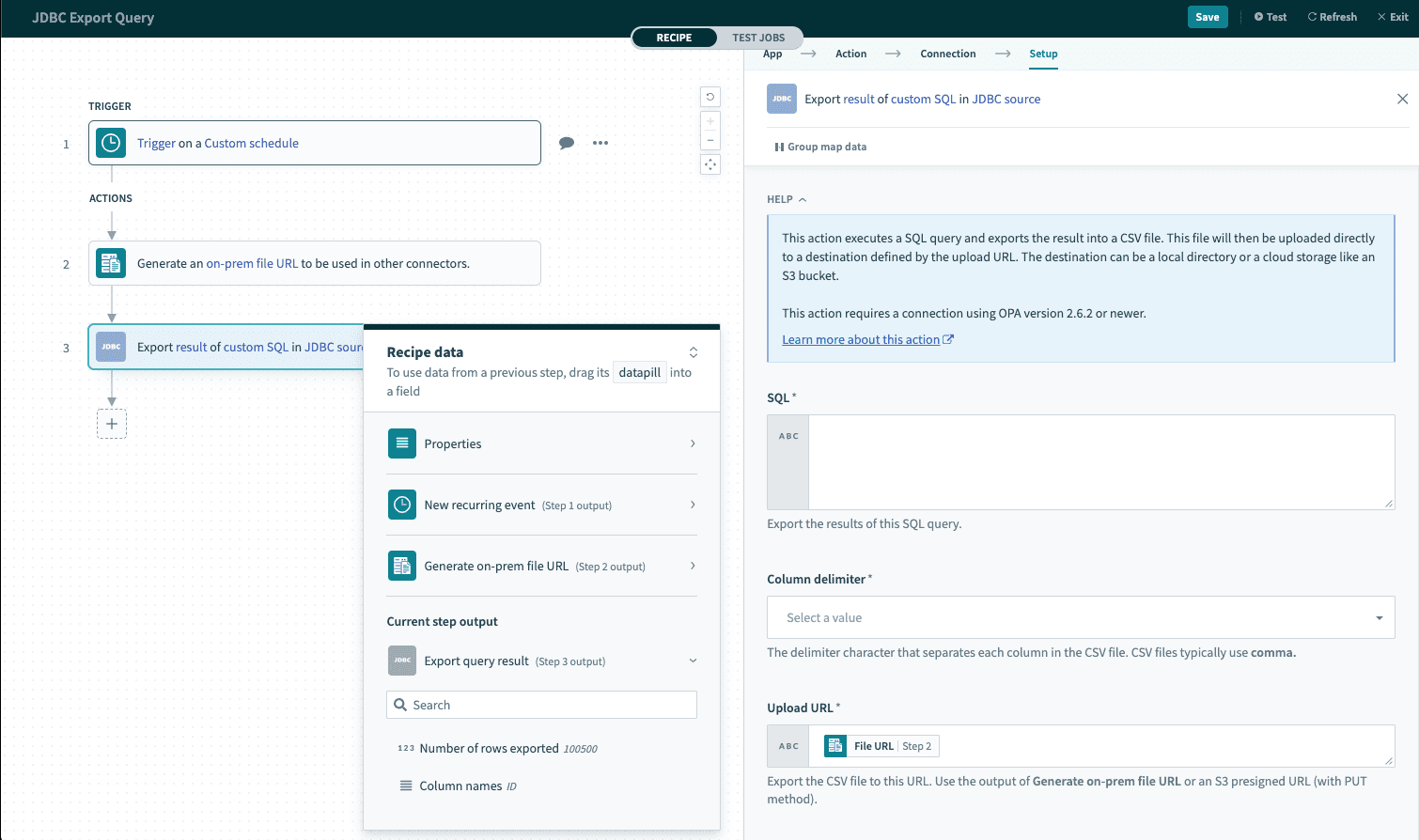Switch to the TEST JOBS view
Viewport: 1419px width, 840px height.
[758, 38]
